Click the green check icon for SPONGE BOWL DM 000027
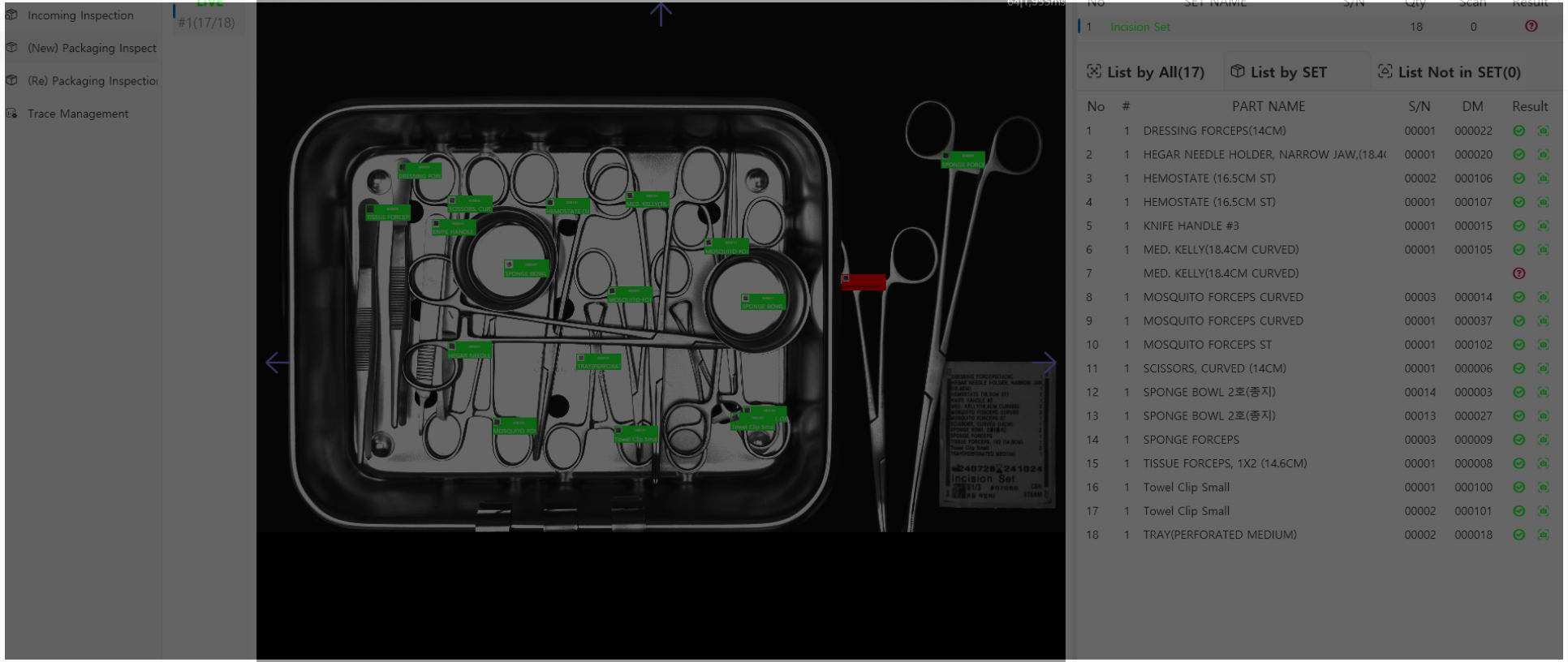Image resolution: width=1568 pixels, height=662 pixels. click(1518, 416)
